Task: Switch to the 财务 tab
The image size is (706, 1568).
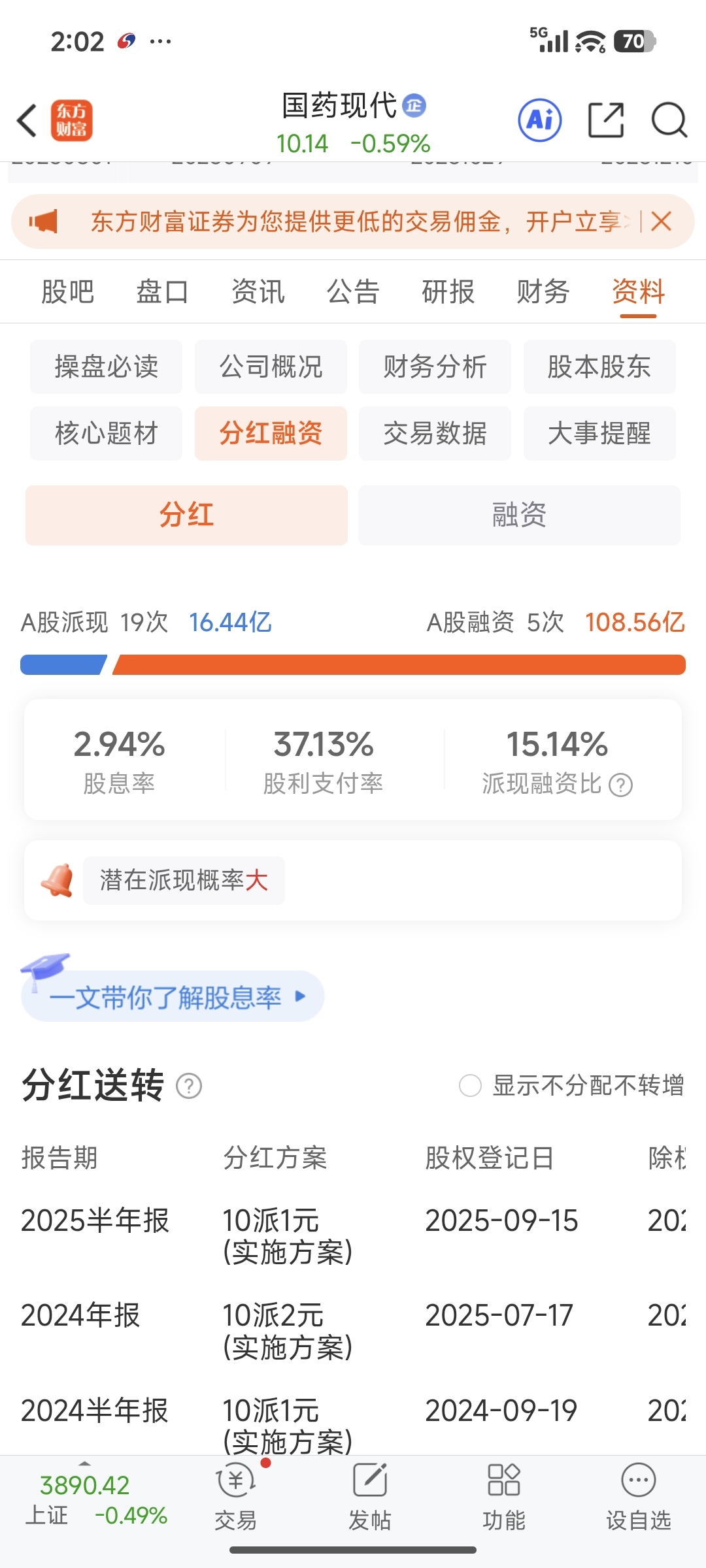Action: 543,291
